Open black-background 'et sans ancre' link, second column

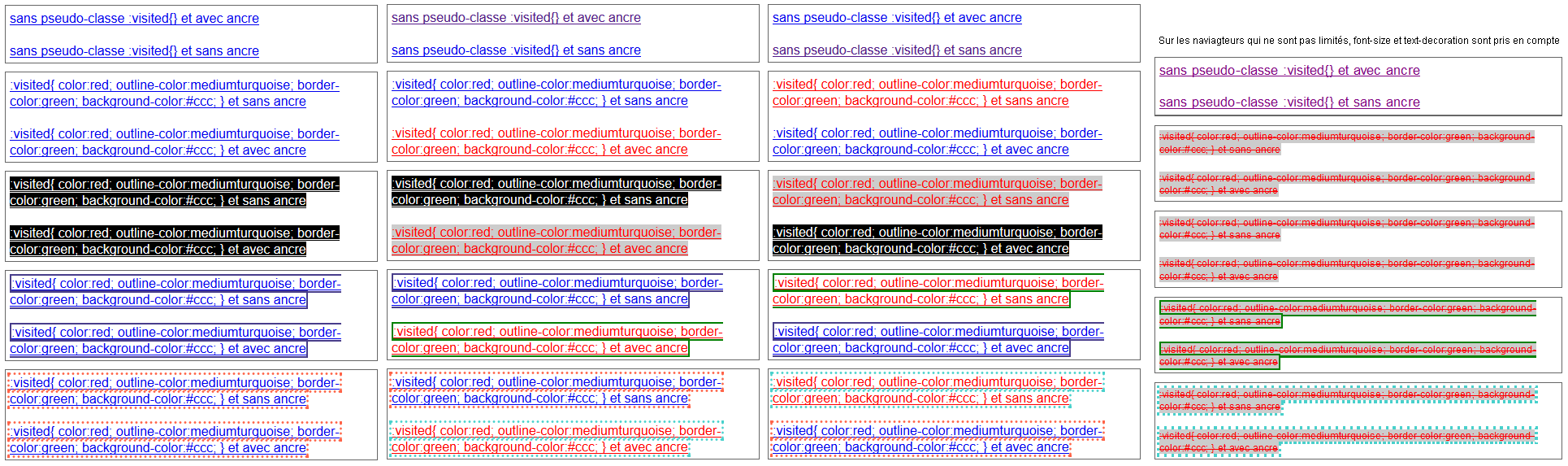point(557,191)
